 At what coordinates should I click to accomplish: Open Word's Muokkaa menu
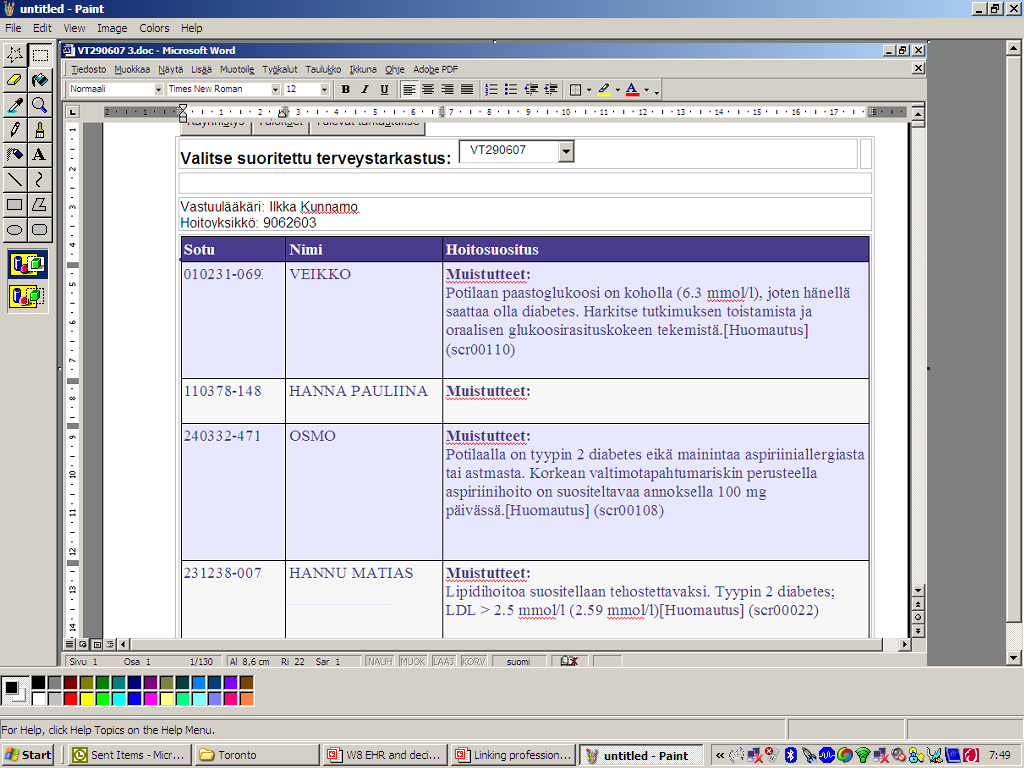132,69
